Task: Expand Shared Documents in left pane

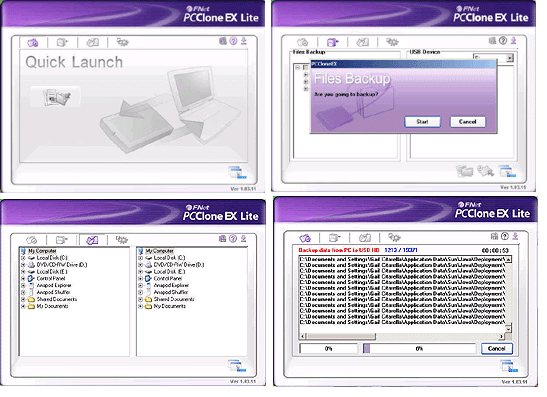Action: click(23, 299)
